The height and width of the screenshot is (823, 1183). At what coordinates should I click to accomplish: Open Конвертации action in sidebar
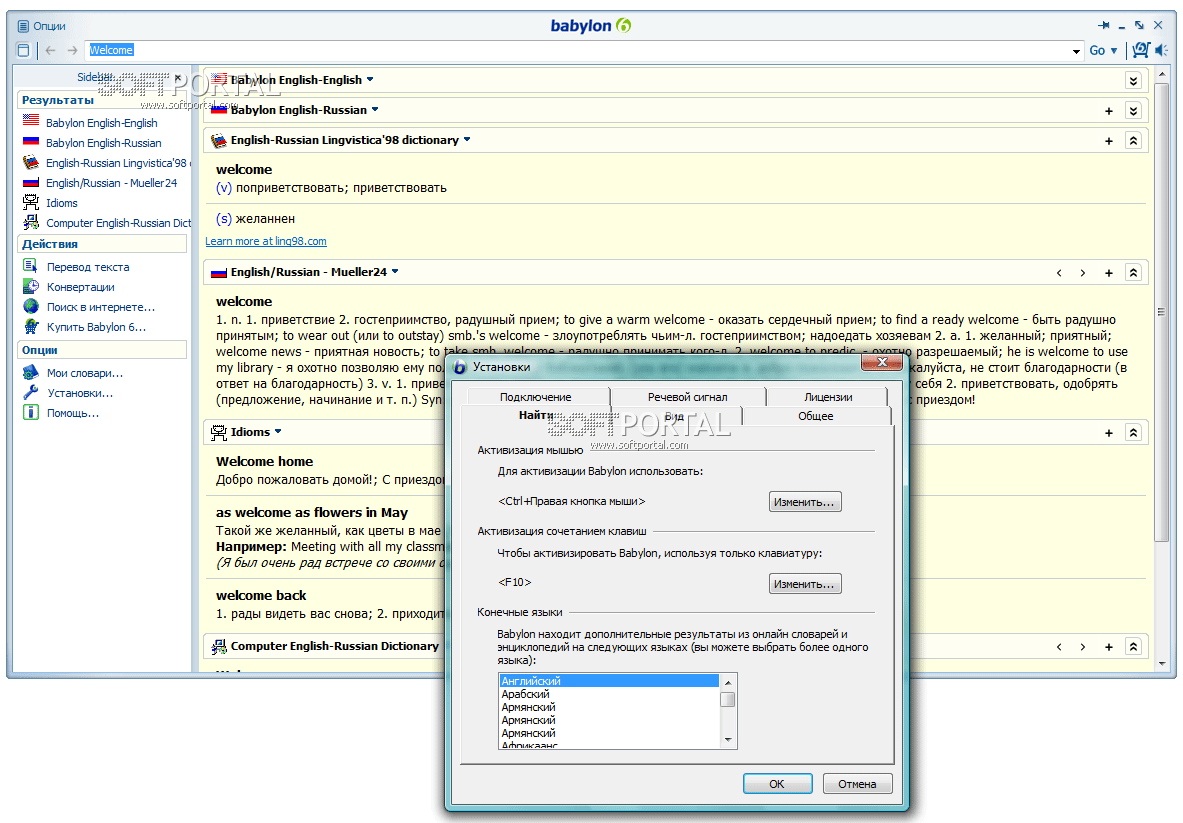(80, 287)
